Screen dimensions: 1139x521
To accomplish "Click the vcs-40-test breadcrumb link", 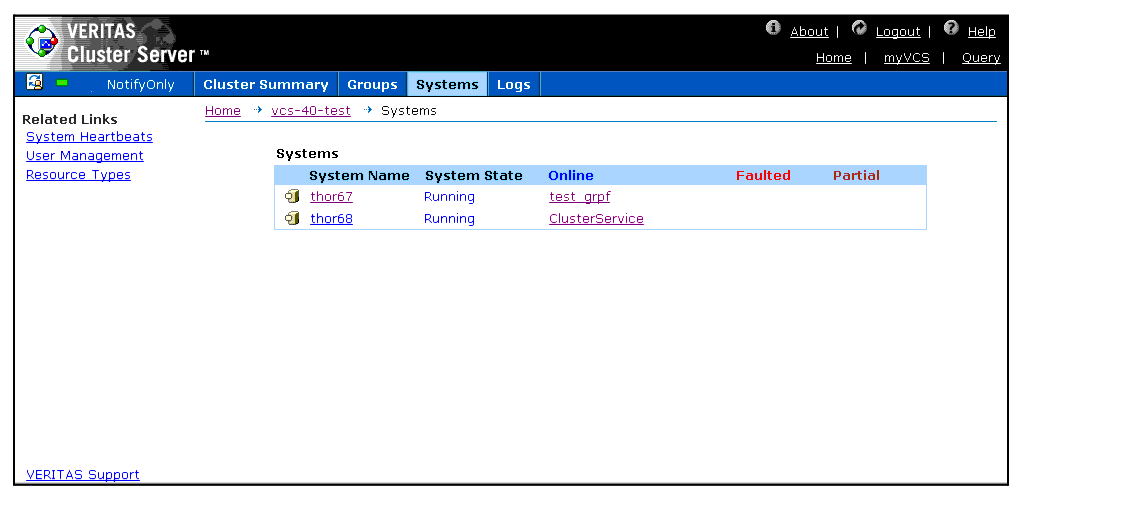I will [311, 111].
